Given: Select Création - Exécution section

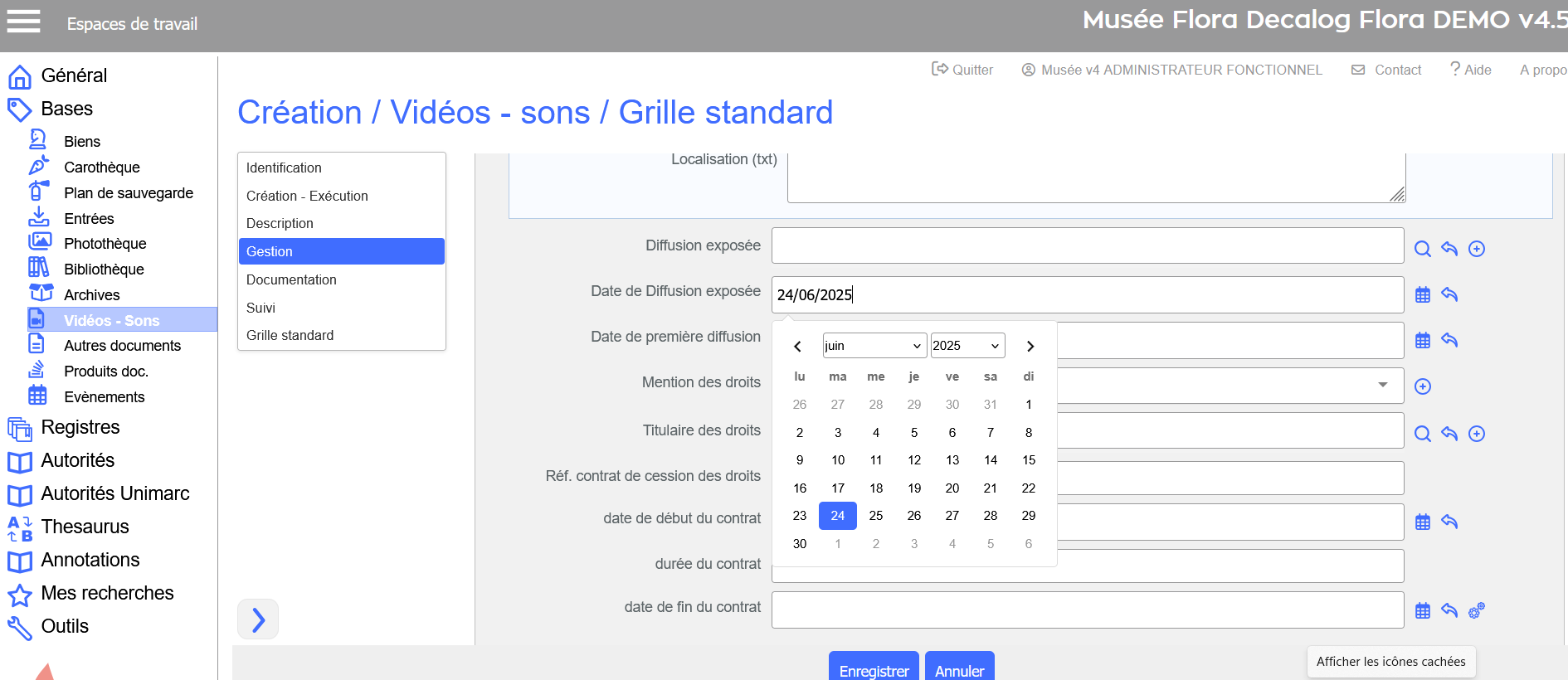Looking at the screenshot, I should point(307,196).
